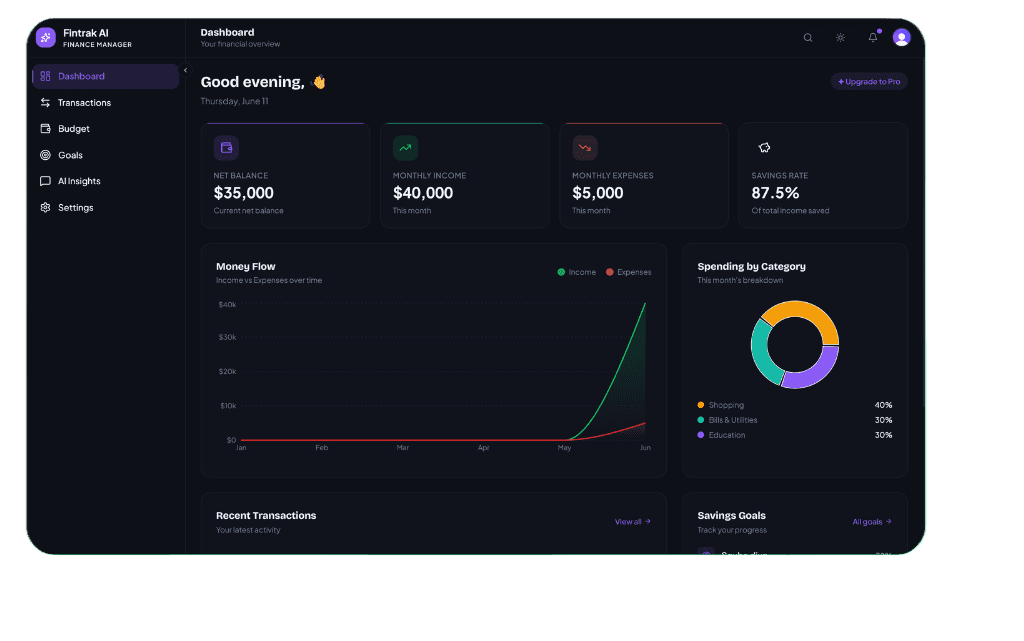Open the Goals menu item
Image resolution: width=1024 pixels, height=641 pixels.
point(105,155)
